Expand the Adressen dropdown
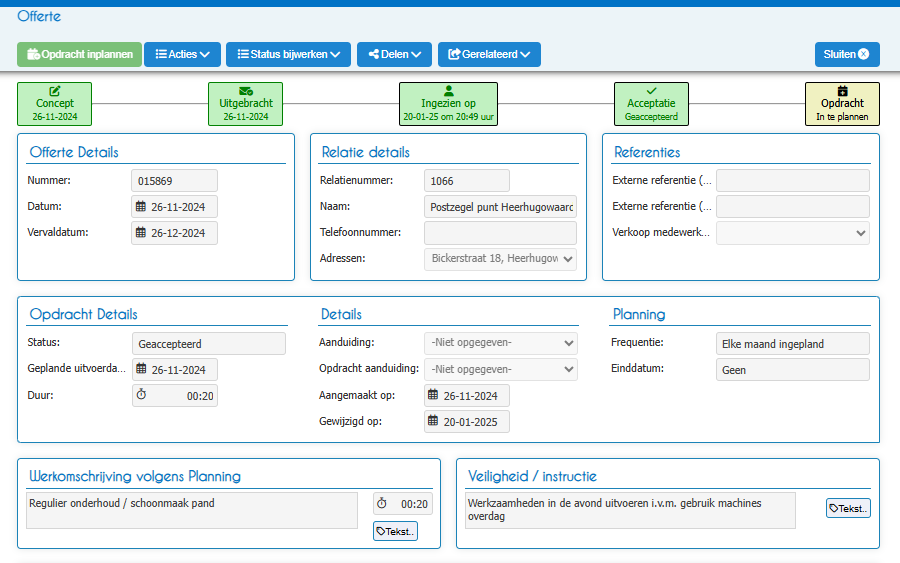This screenshot has height=563, width=900. pos(501,259)
